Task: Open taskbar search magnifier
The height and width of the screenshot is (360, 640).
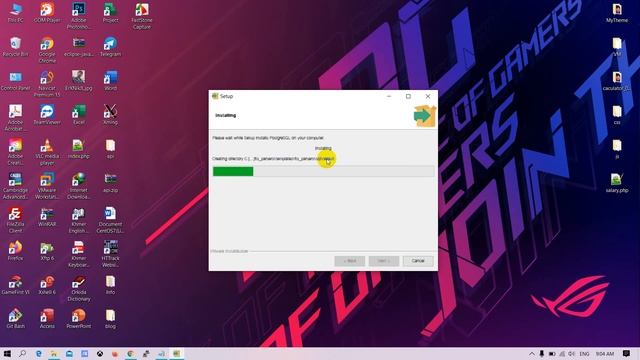Action: click(22, 354)
